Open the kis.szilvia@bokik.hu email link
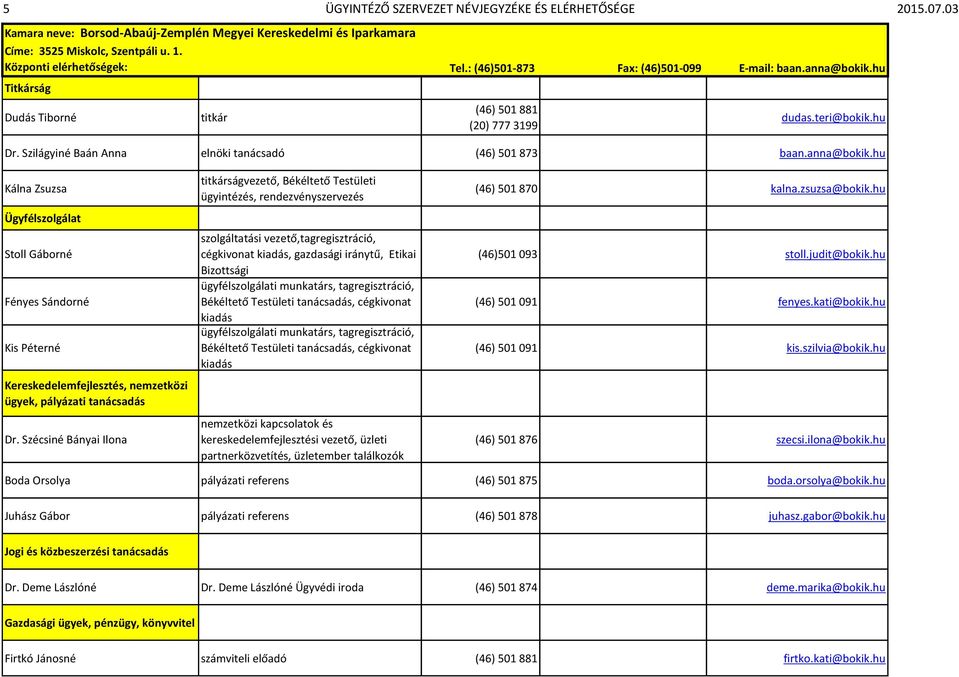The height and width of the screenshot is (677, 959). point(835,347)
